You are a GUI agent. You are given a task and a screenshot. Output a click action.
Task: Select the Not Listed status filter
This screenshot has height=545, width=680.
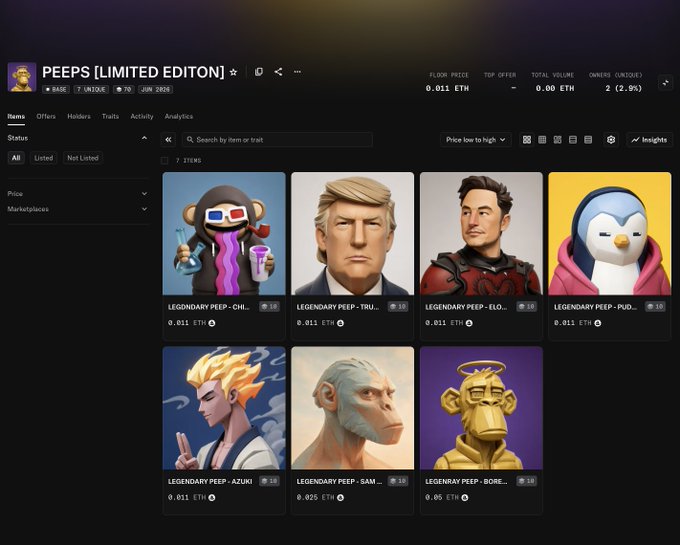tap(83, 158)
